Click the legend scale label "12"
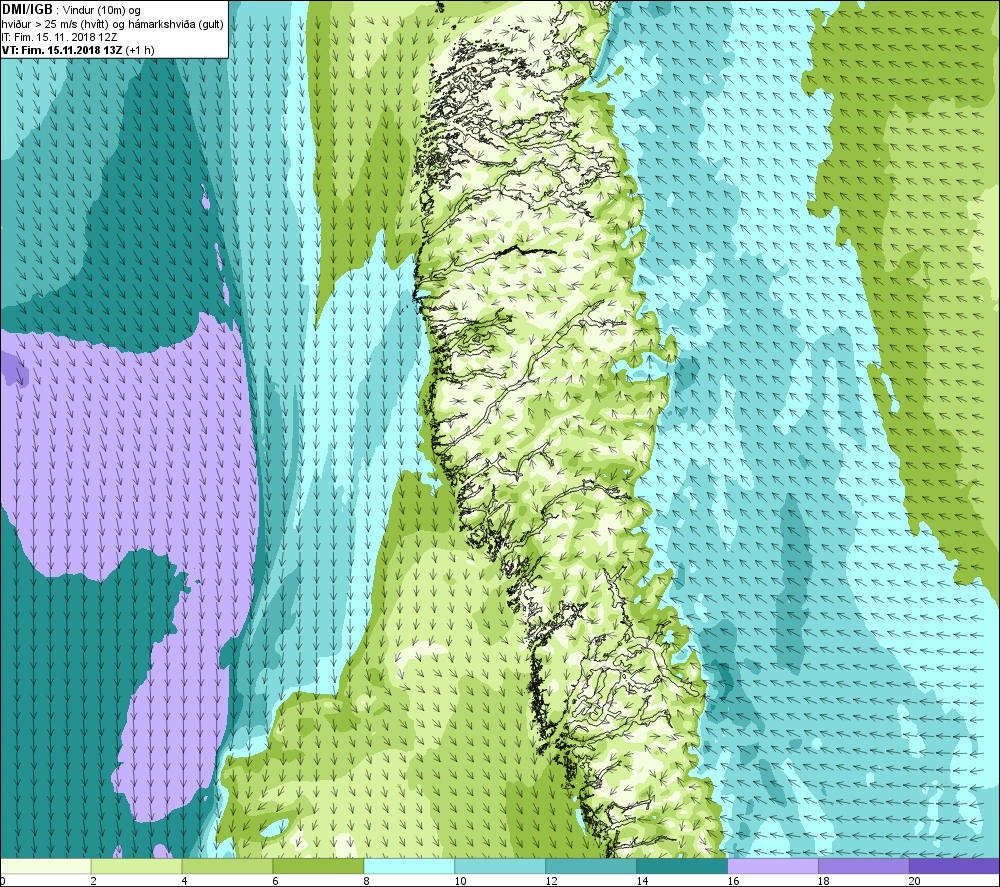 (551, 881)
